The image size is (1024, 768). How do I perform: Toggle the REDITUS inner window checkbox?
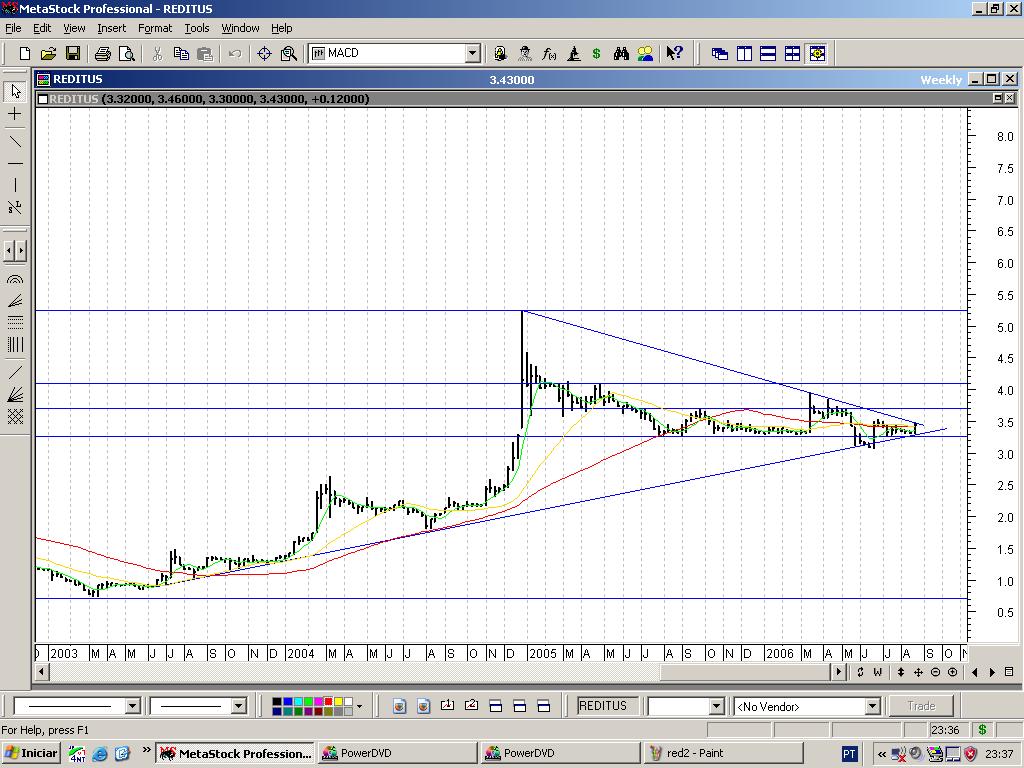tap(42, 99)
